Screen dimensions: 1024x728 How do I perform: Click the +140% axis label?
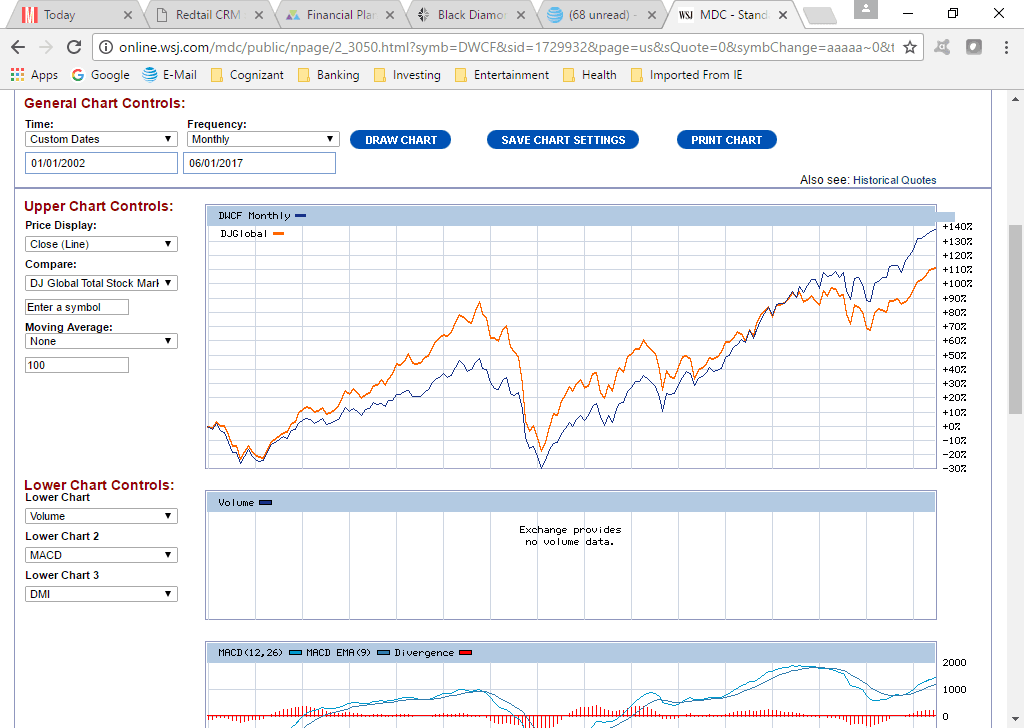click(x=957, y=227)
